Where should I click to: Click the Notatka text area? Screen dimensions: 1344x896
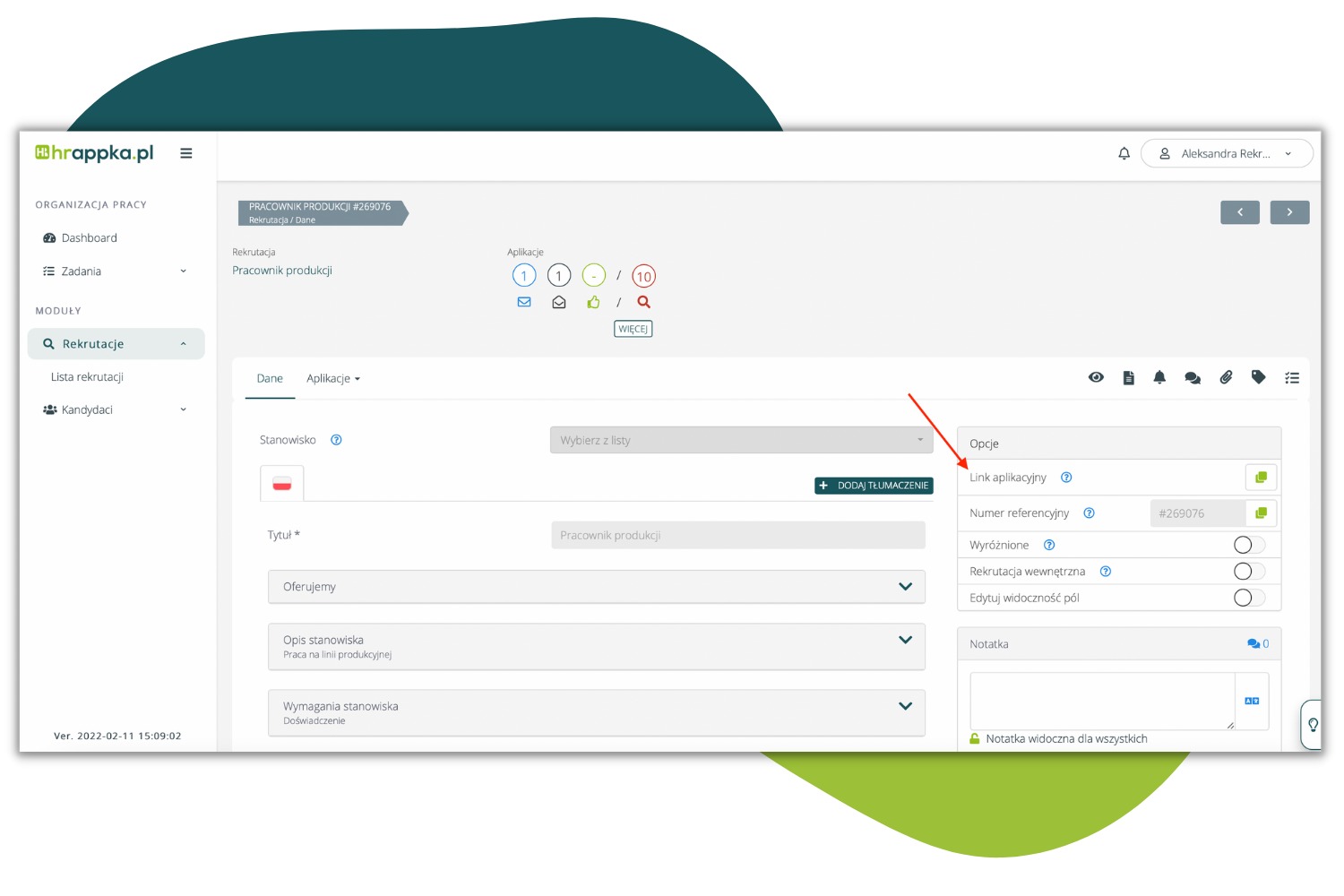[1101, 701]
